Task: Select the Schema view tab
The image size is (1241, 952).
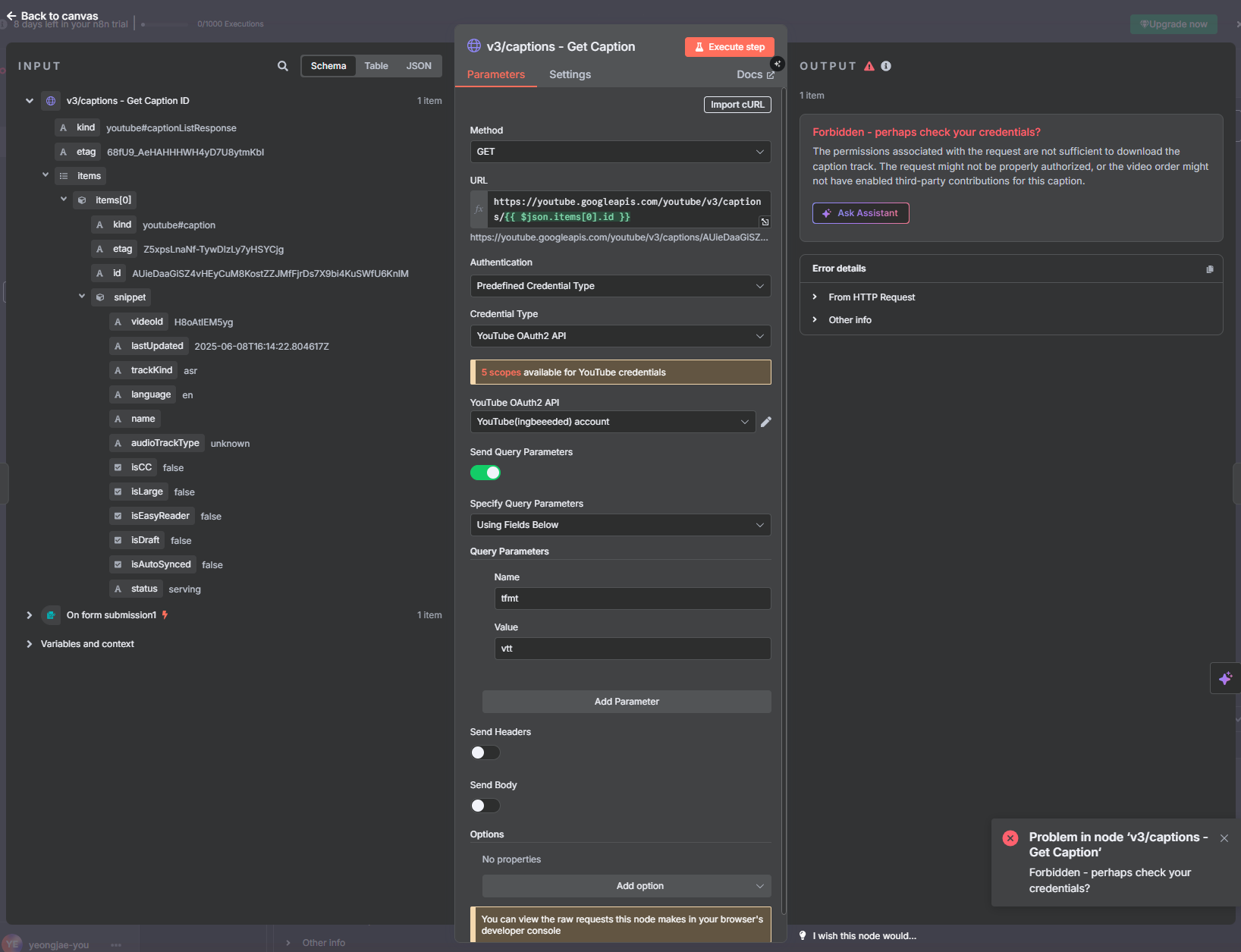Action: click(x=328, y=66)
